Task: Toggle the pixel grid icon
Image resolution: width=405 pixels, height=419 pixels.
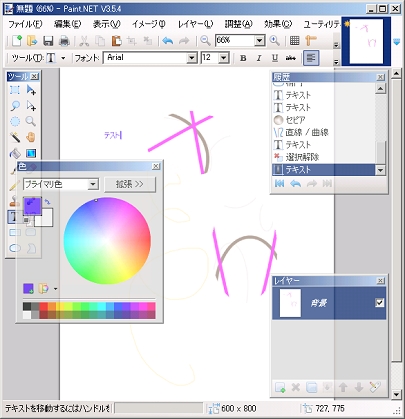Action: click(295, 41)
